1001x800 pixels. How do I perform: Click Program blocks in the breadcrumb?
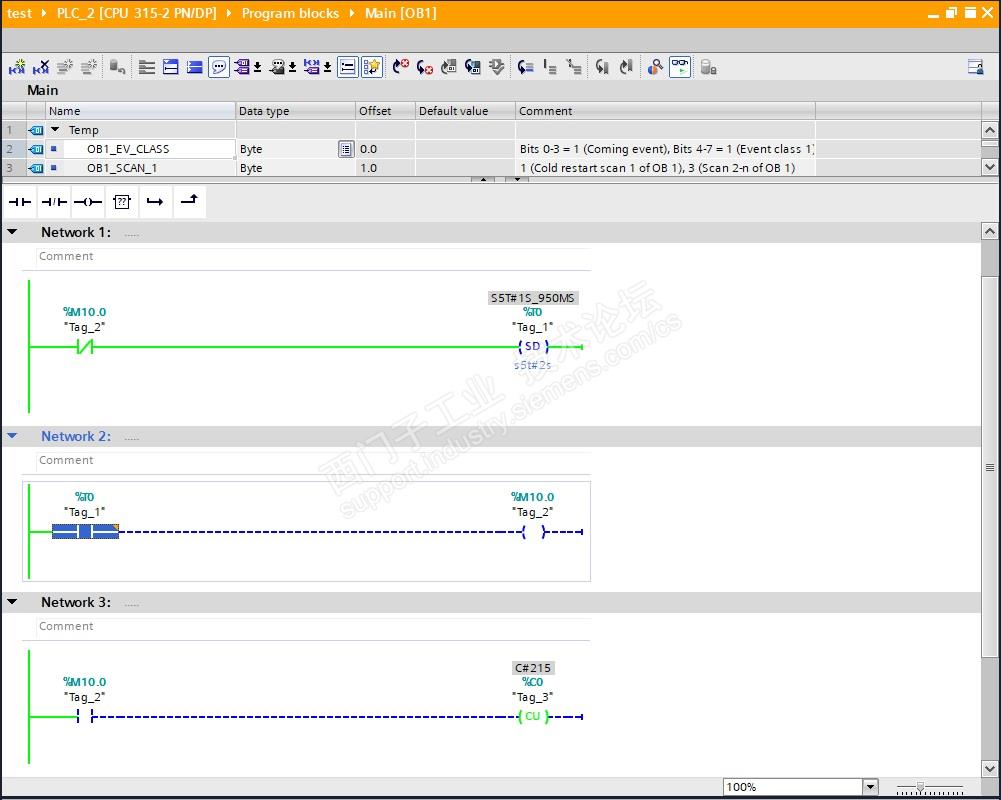click(290, 13)
